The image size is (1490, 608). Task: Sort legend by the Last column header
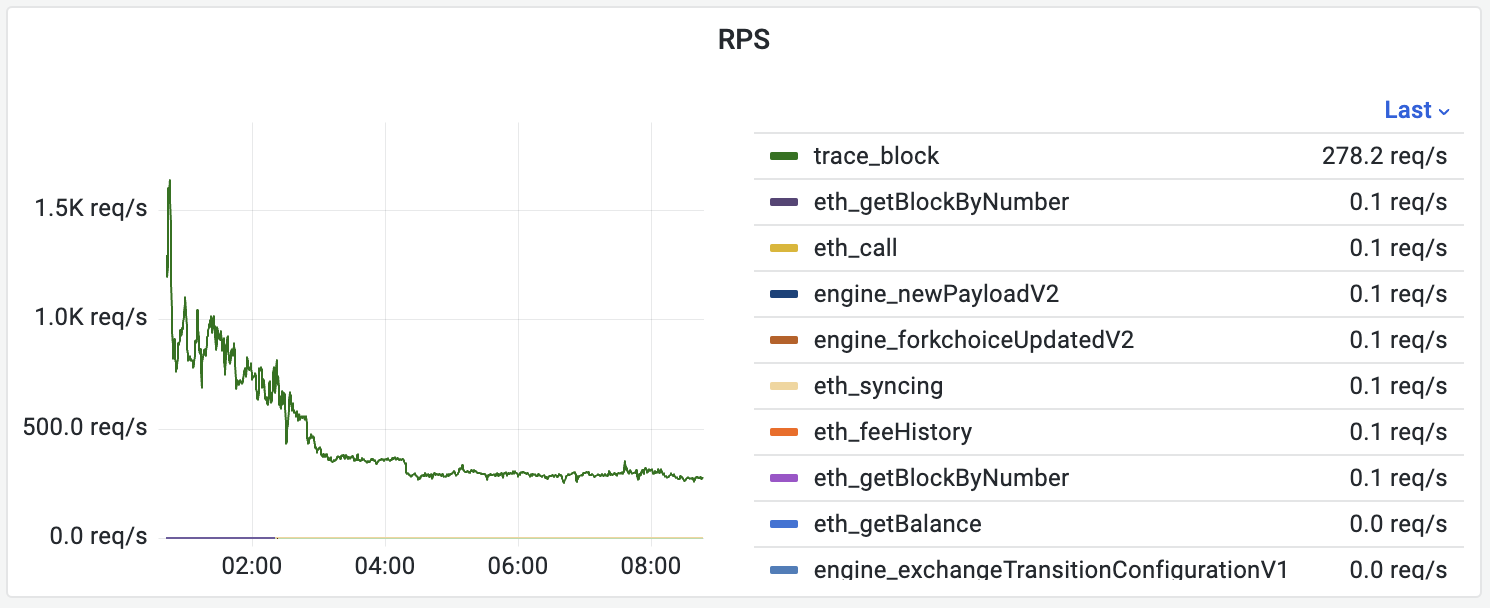tap(1407, 110)
